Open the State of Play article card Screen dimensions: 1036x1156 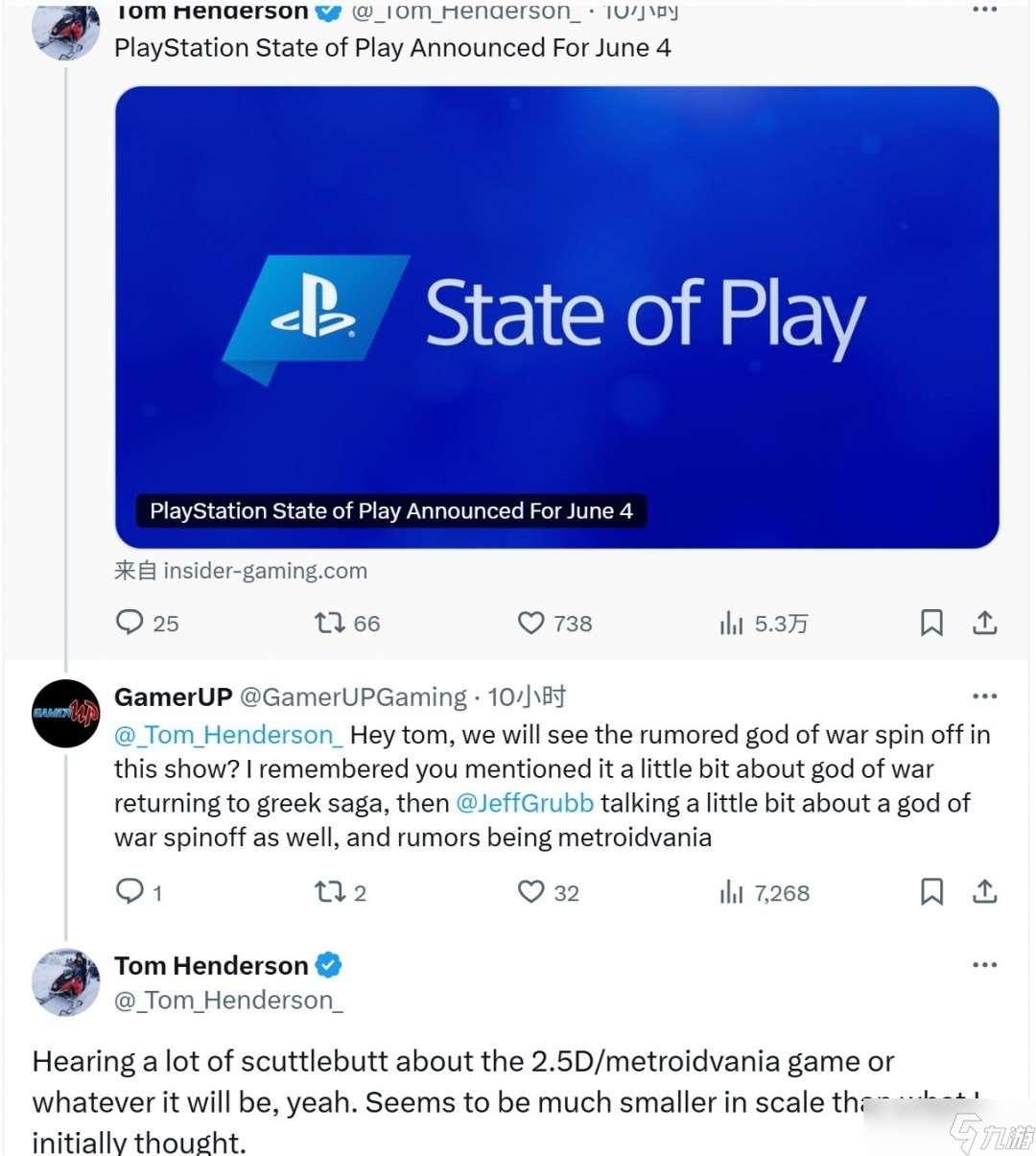[556, 317]
